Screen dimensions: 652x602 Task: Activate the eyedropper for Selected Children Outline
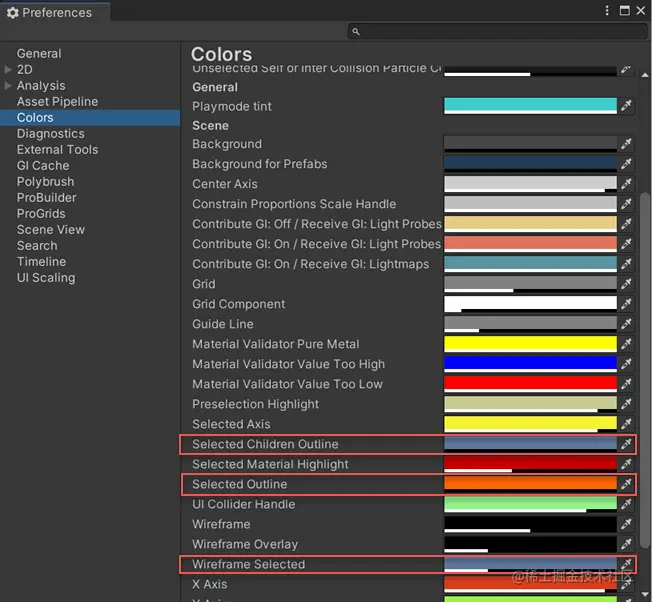(x=626, y=444)
